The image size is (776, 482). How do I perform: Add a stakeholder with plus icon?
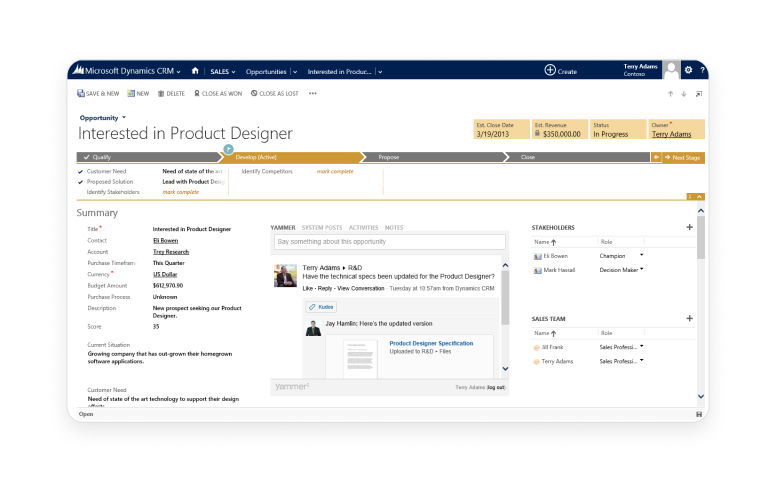tap(689, 227)
